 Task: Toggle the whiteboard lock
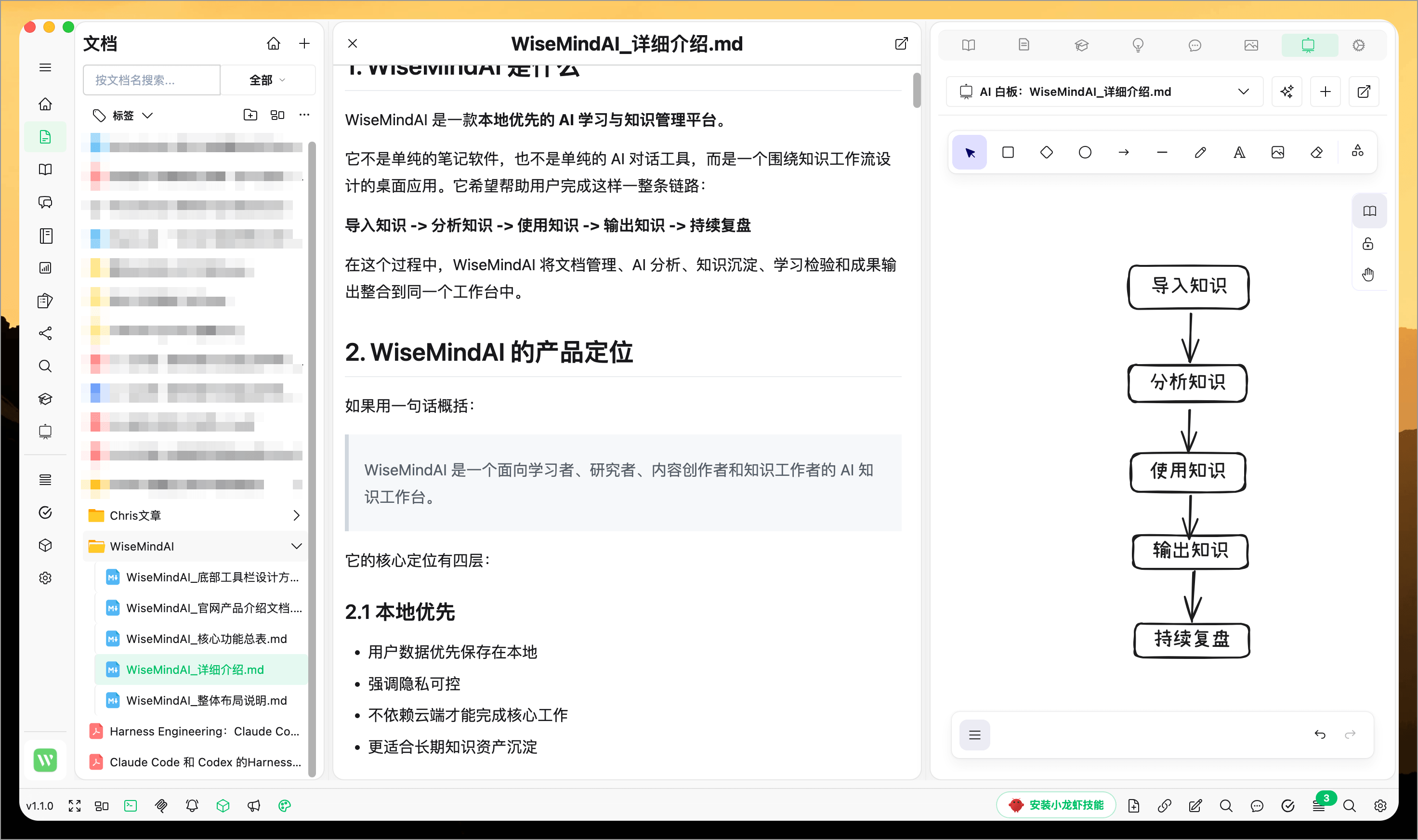pyautogui.click(x=1367, y=244)
